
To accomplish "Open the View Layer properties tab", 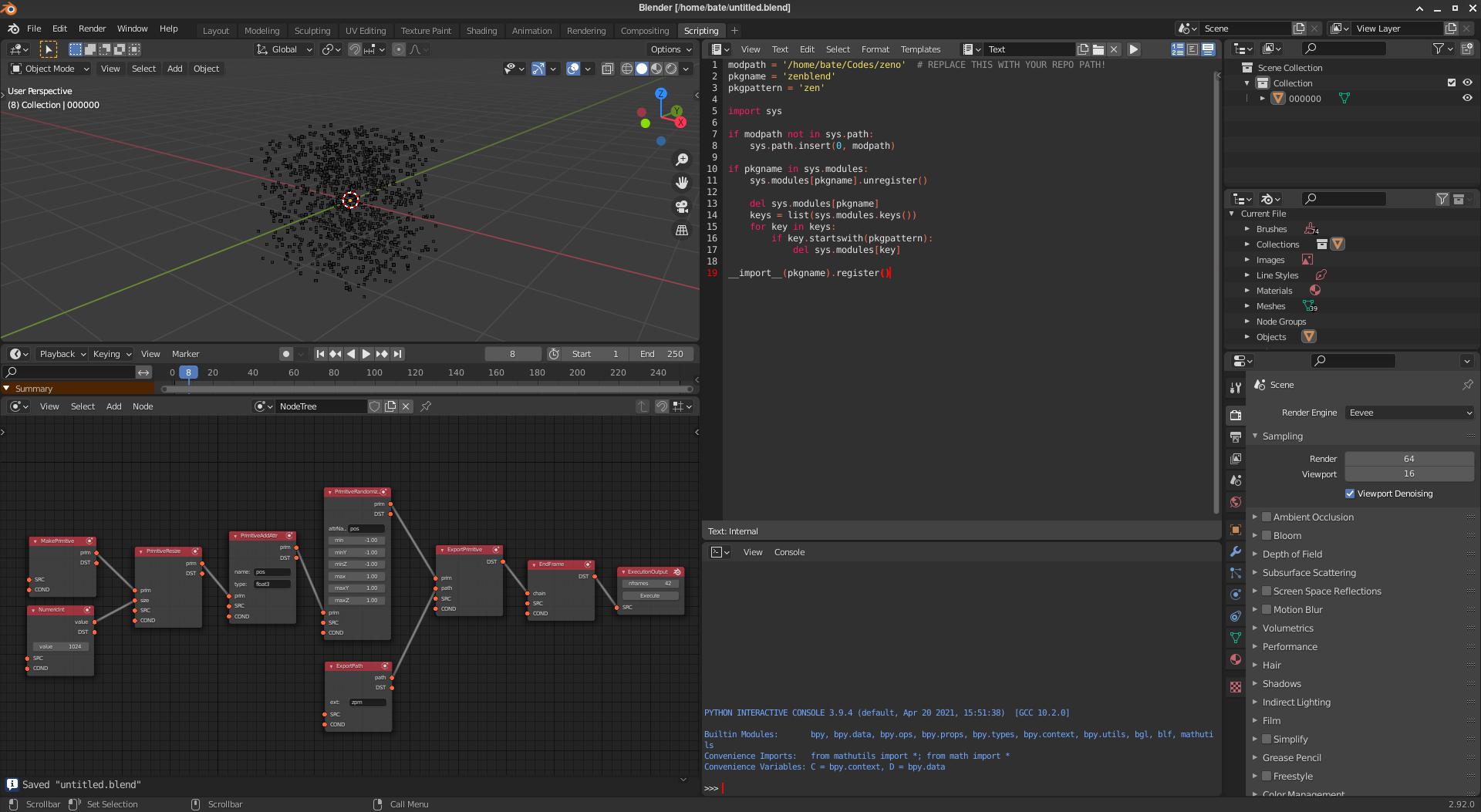I will click(x=1236, y=459).
